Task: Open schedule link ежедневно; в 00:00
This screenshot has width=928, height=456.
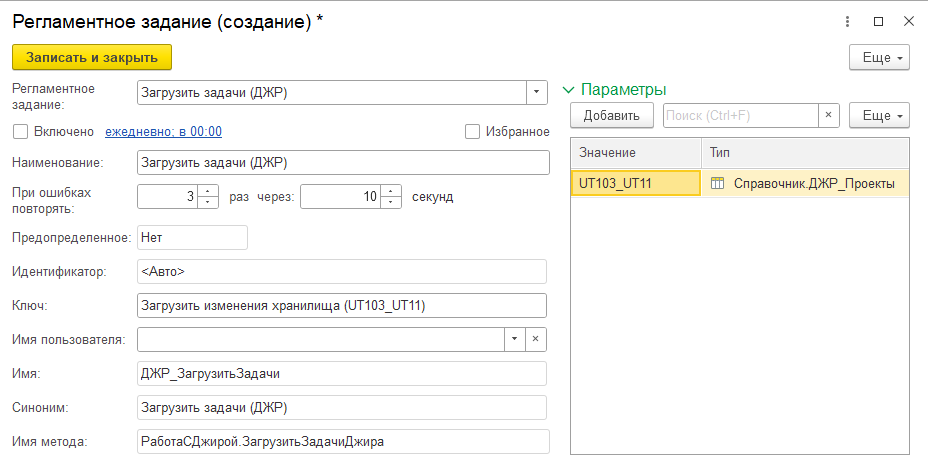Action: pyautogui.click(x=163, y=131)
